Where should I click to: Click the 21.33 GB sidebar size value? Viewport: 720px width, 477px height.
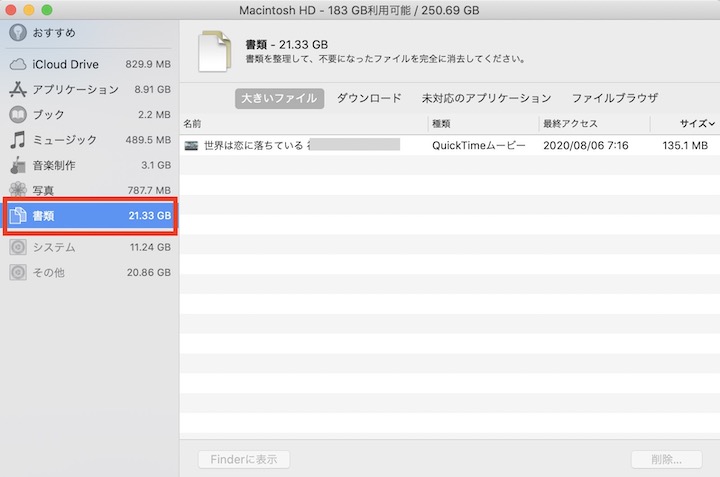pyautogui.click(x=150, y=215)
